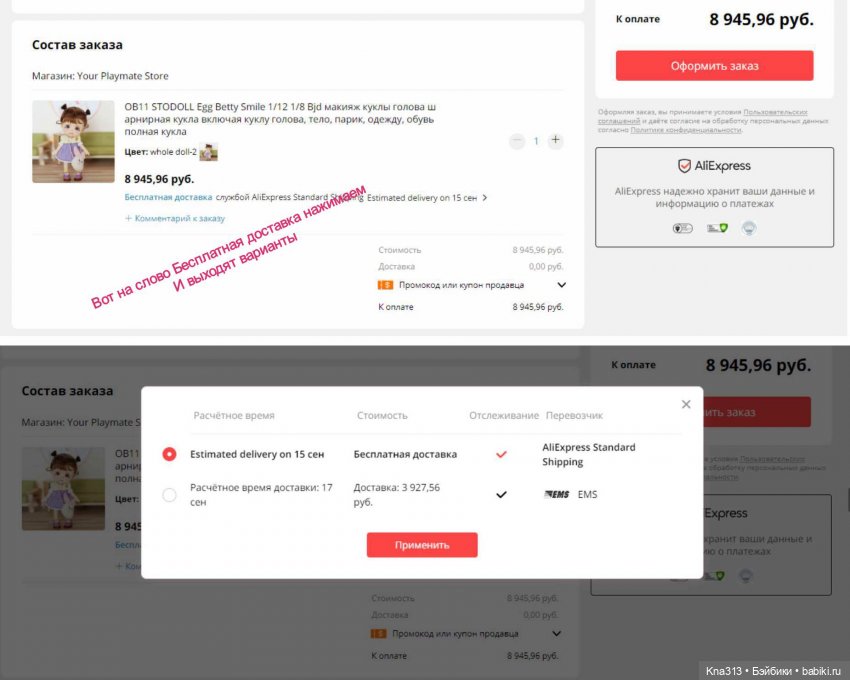The width and height of the screenshot is (850, 680).
Task: Click the Бесплатная доставка link
Action: (168, 197)
